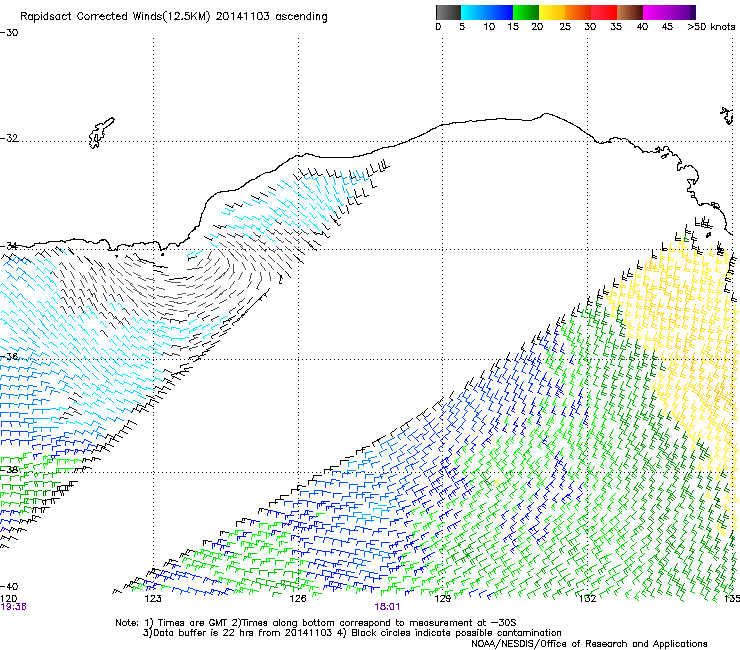Click the '>50 knots' legend label
Screen dimensions: 740x650
[711, 27]
